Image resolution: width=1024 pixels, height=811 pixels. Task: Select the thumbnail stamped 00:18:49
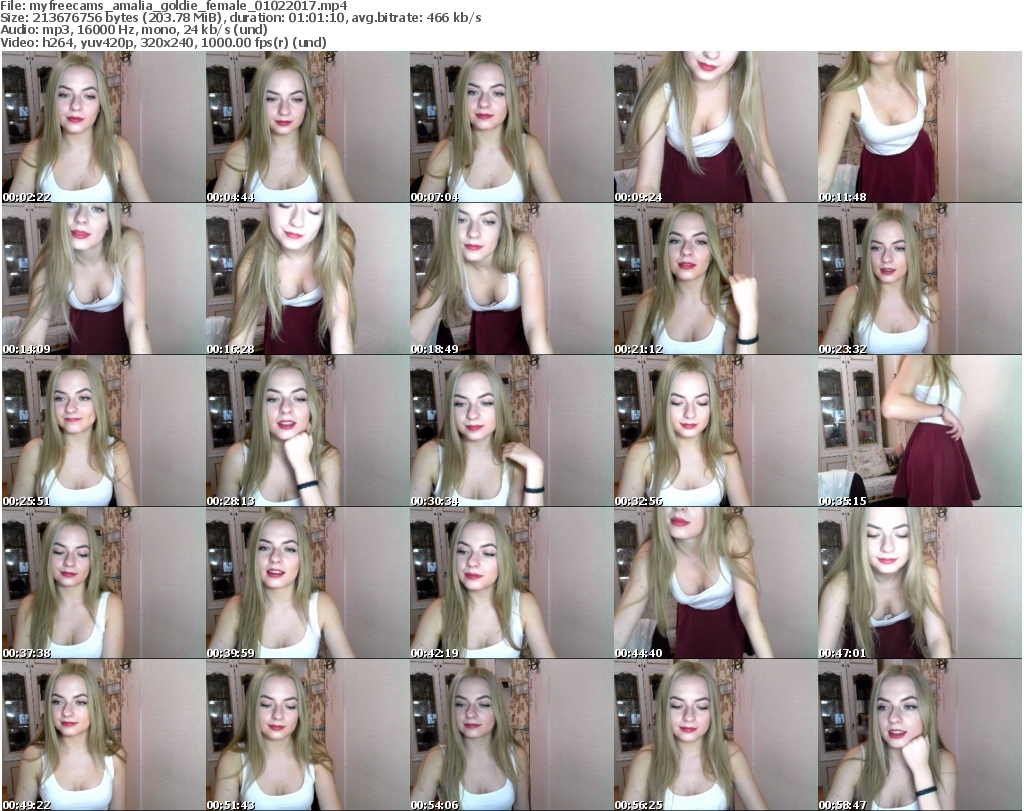(511, 279)
